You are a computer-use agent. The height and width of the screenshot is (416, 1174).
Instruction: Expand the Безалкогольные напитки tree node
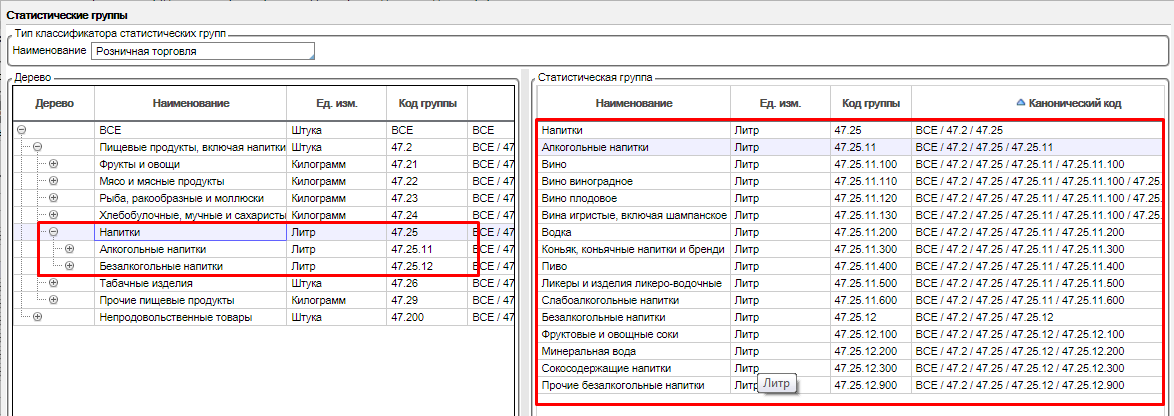pyautogui.click(x=70, y=266)
